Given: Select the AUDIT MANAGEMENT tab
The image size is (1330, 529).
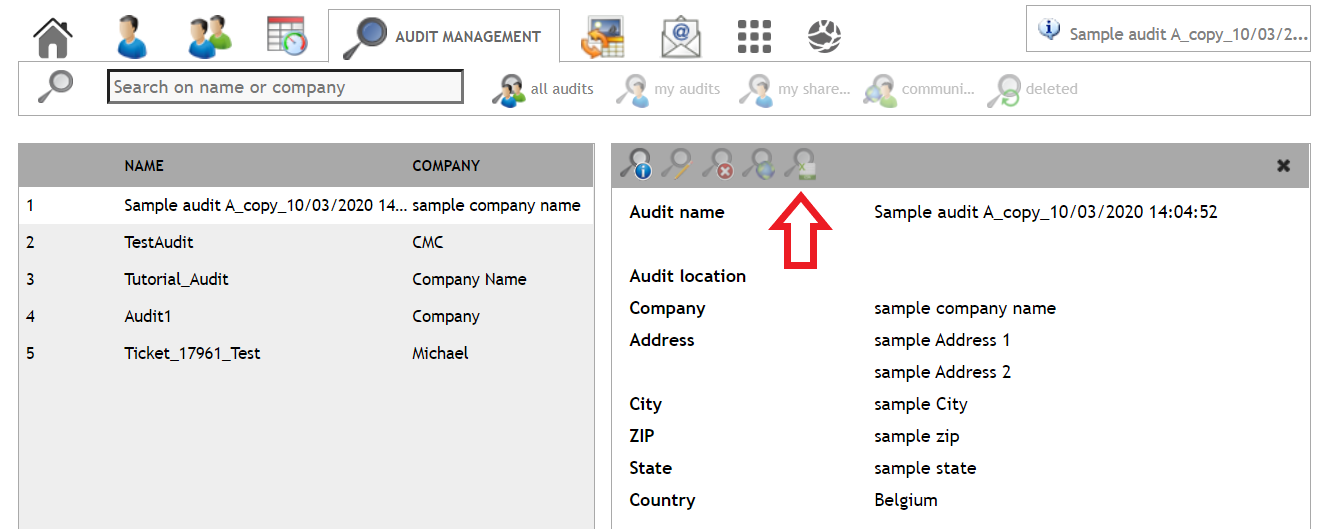Looking at the screenshot, I should (443, 37).
